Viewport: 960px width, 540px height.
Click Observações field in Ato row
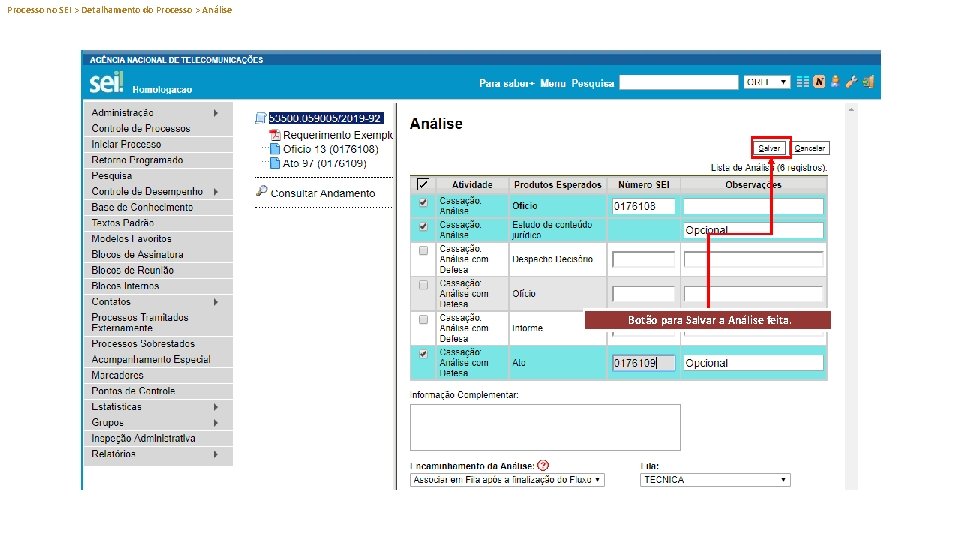(753, 363)
